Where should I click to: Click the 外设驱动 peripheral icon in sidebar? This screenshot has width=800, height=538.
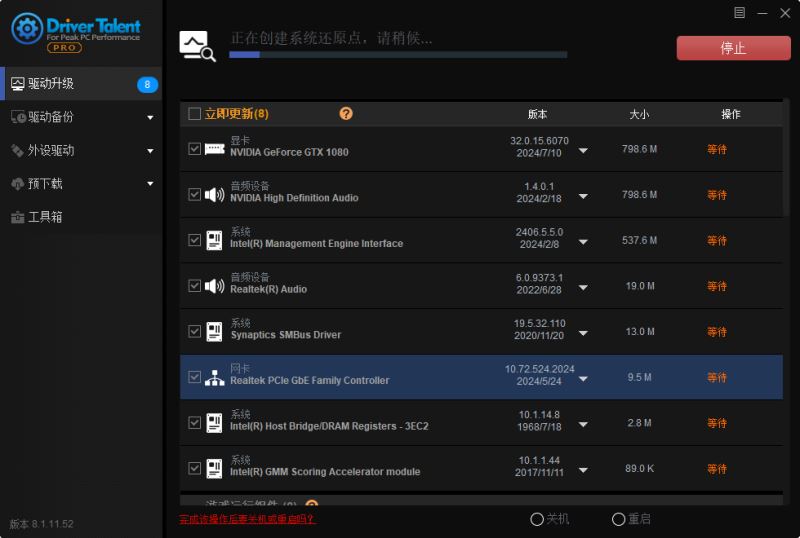[18, 151]
